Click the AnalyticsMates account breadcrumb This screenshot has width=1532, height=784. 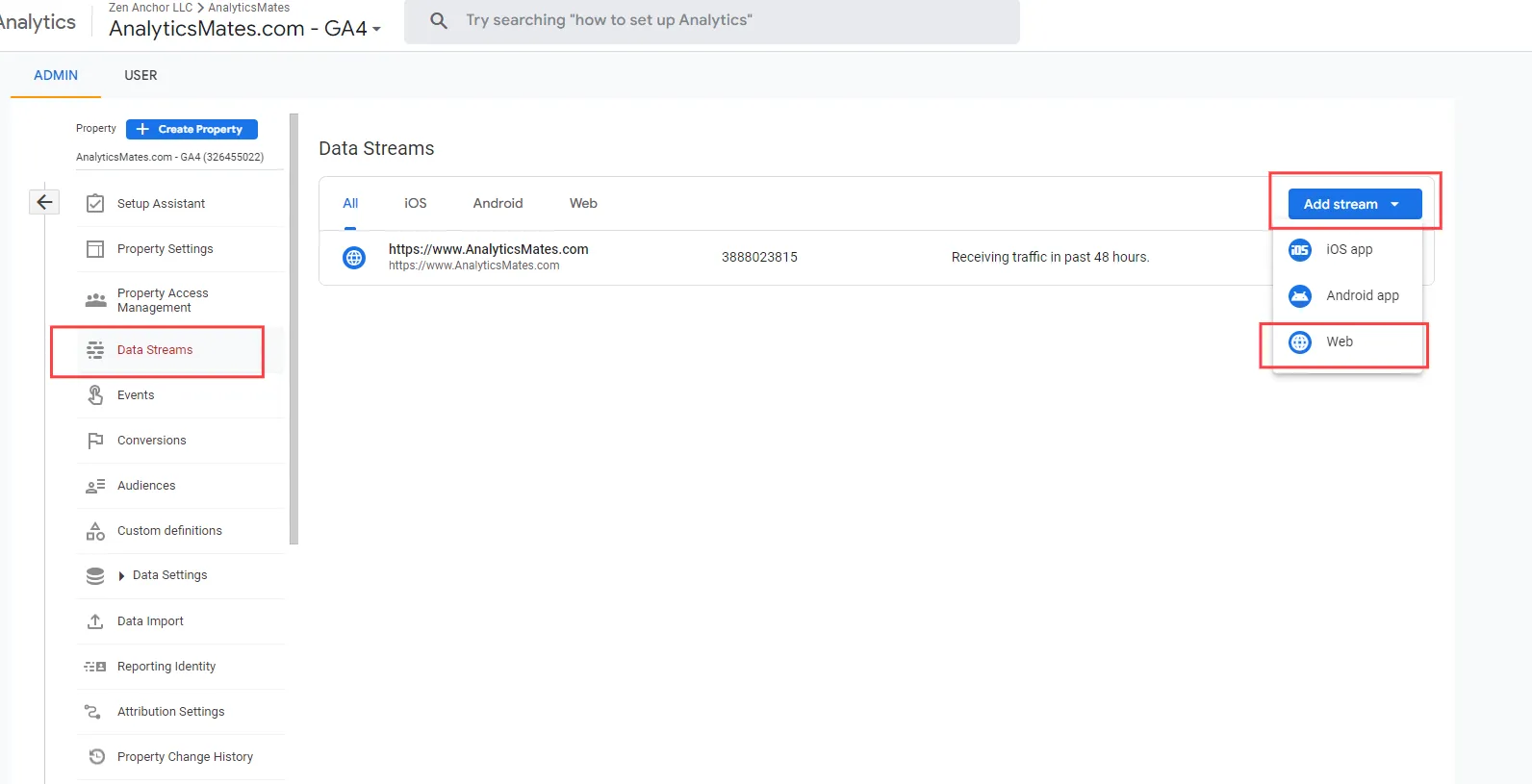tap(248, 7)
